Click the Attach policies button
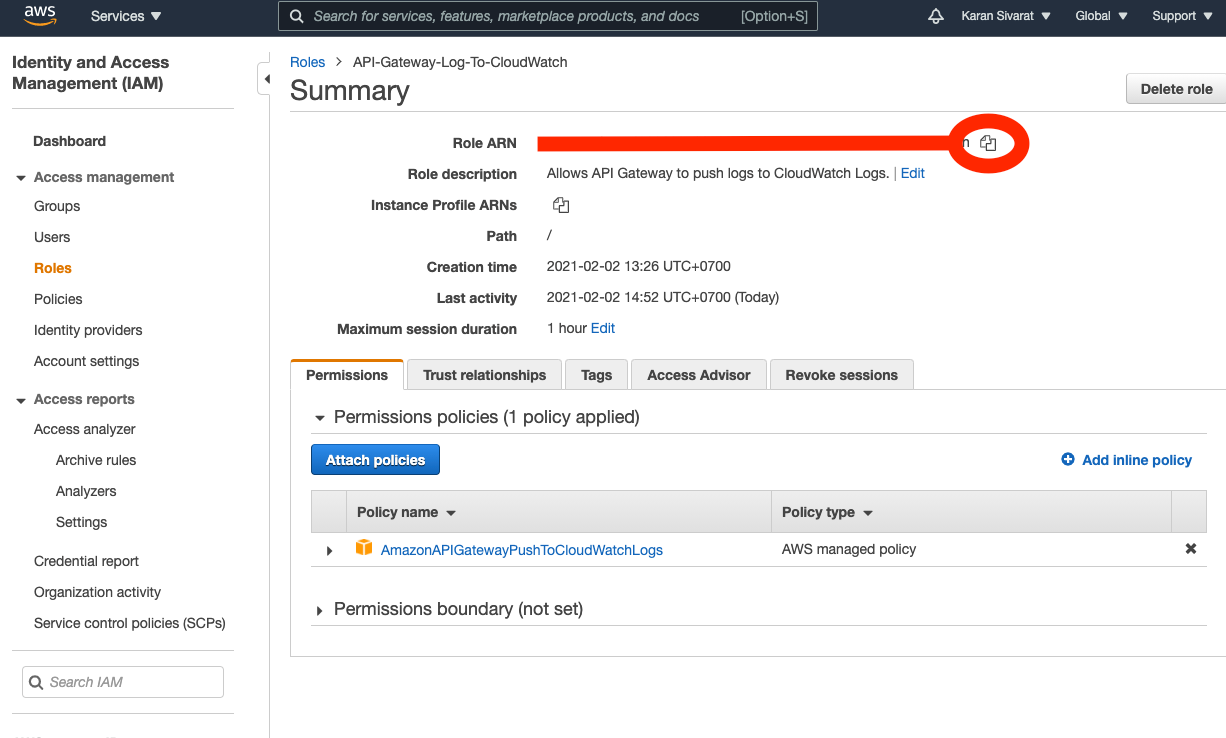The height and width of the screenshot is (738, 1226). pos(375,459)
